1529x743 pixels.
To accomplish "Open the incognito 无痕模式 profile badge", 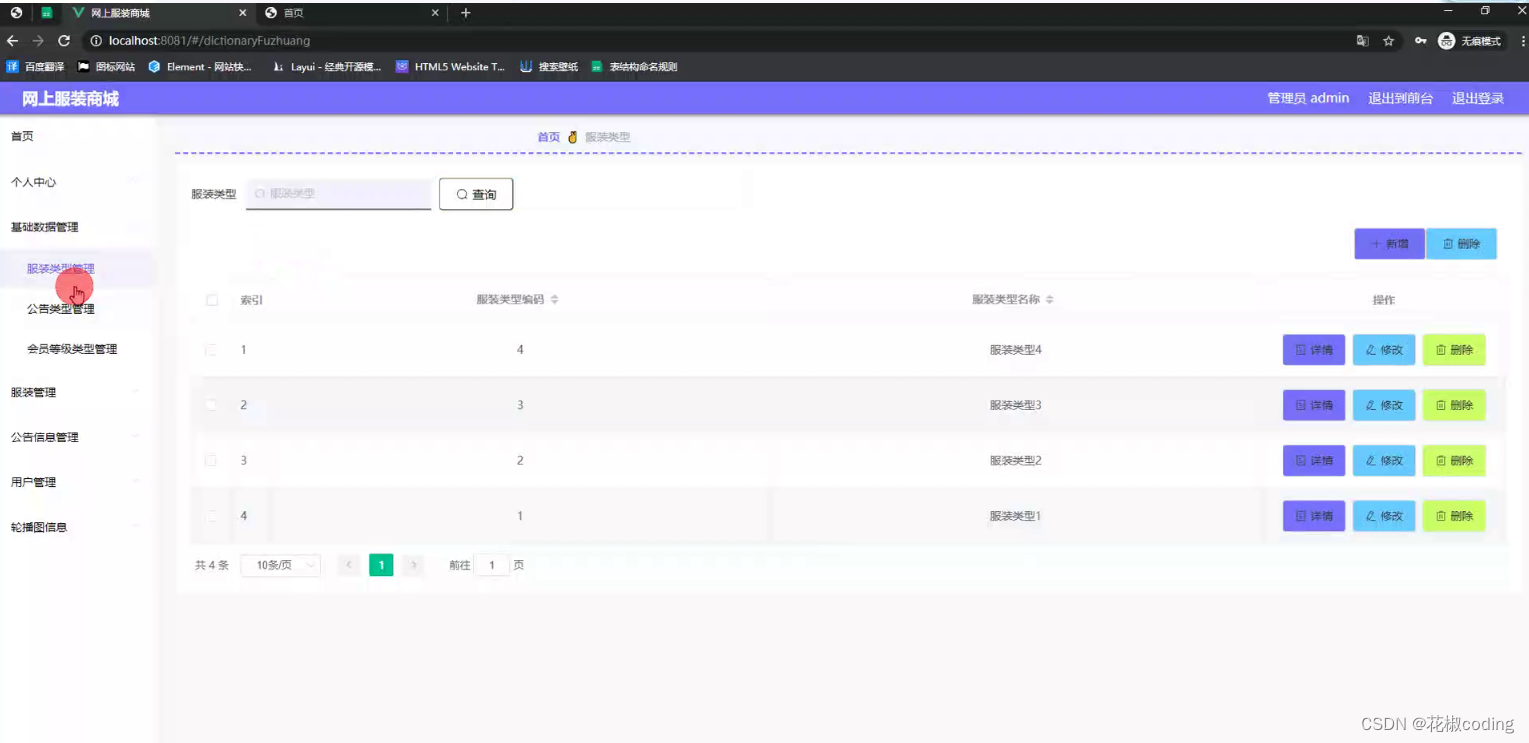I will (1470, 41).
